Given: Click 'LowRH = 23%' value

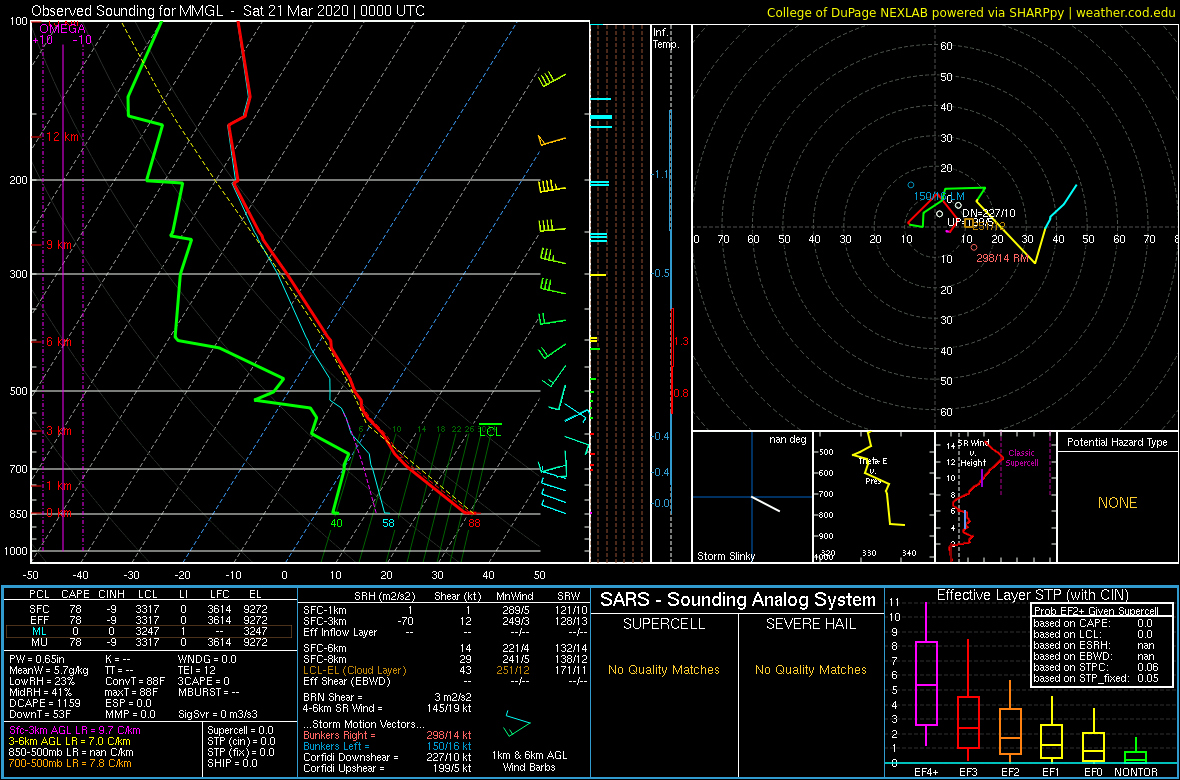Looking at the screenshot, I should point(40,681).
